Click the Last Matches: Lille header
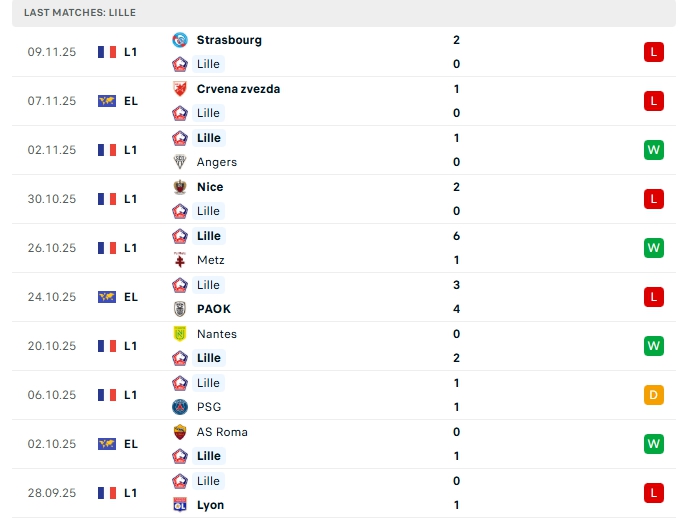This screenshot has height=520, width=688. point(79,12)
